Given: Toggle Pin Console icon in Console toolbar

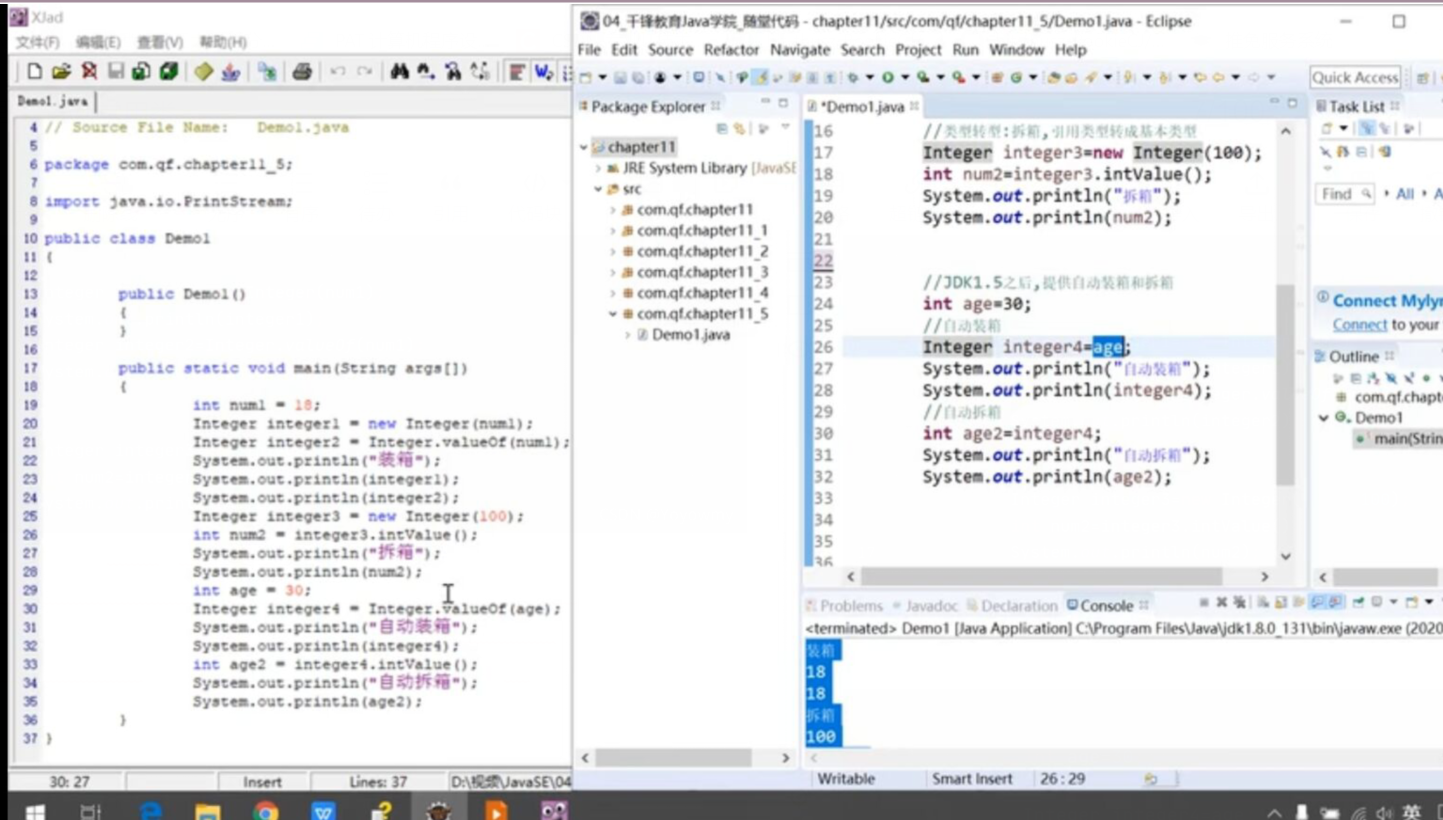Looking at the screenshot, I should 1359,603.
